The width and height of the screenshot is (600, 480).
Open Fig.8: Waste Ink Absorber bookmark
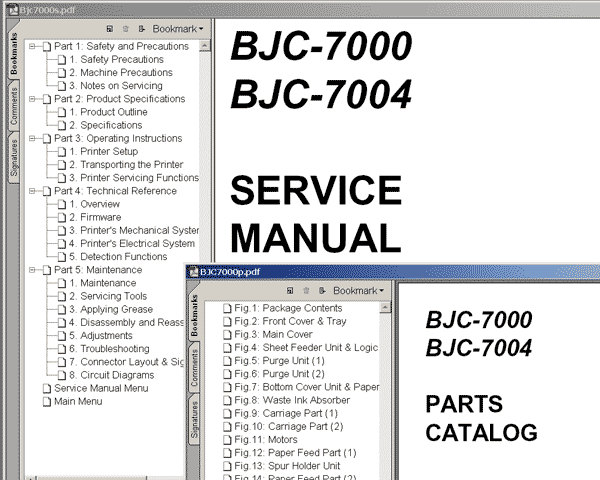(292, 400)
